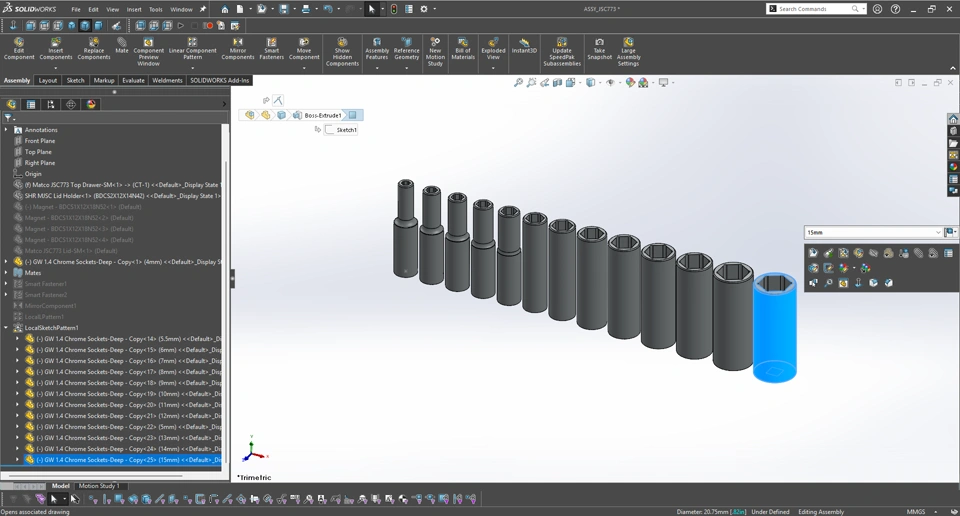Open the Tools menu

(155, 9)
